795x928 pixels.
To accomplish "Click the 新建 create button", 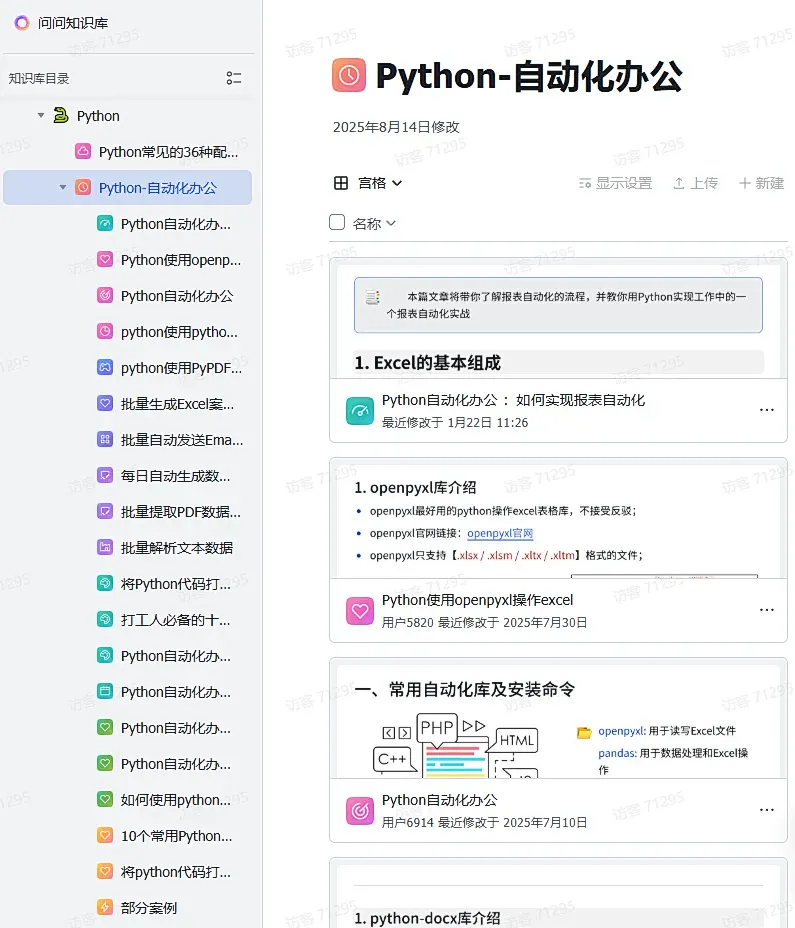I will point(762,183).
